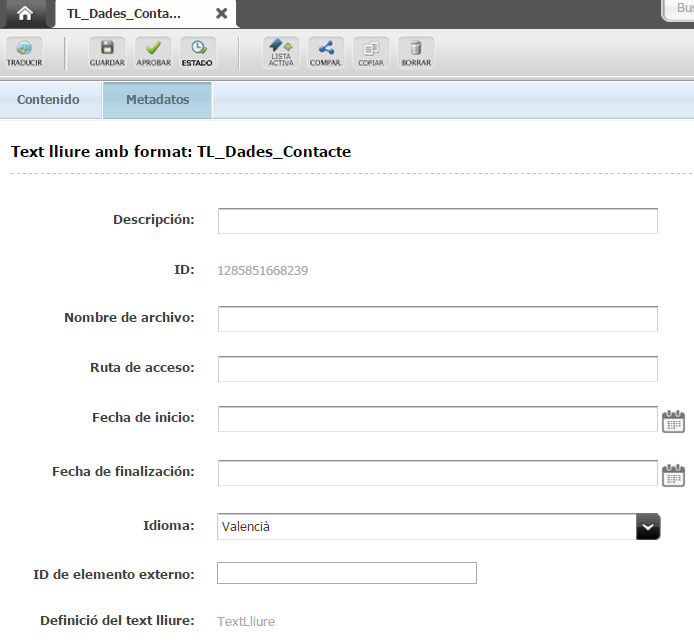Save using the Guardar icon
The image size is (694, 643).
(107, 53)
